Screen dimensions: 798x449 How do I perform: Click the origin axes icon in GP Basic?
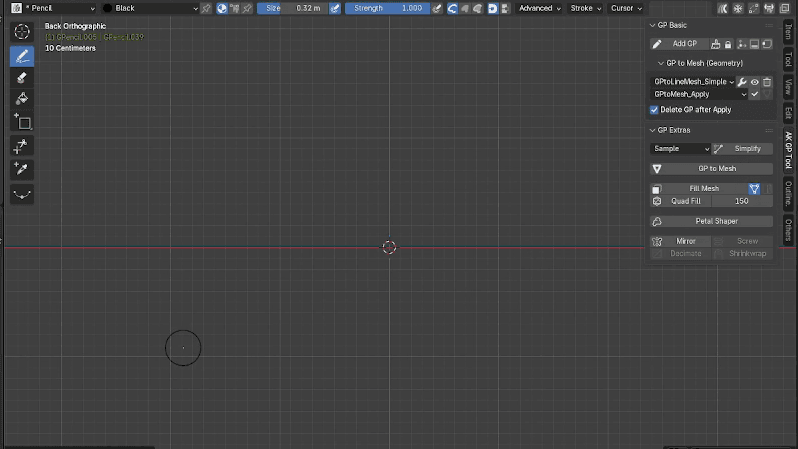point(742,44)
